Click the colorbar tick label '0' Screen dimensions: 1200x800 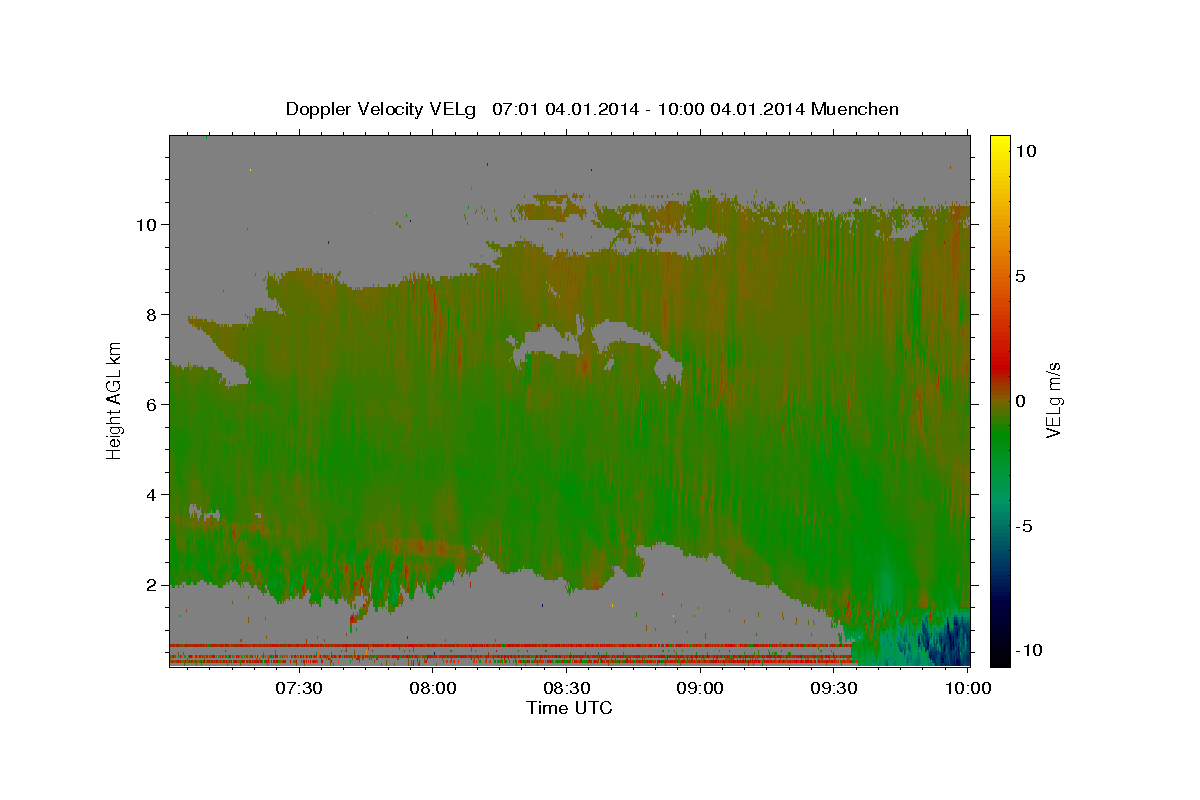(x=1021, y=401)
